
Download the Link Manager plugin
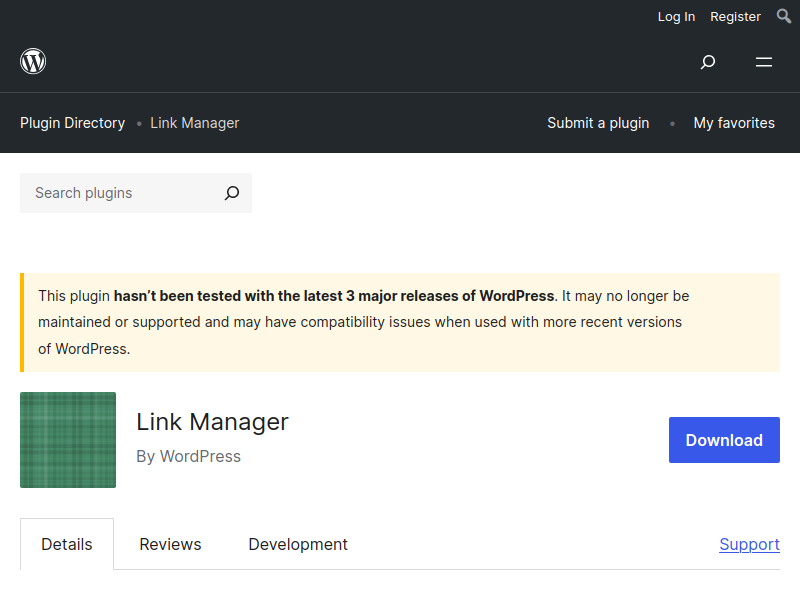[724, 440]
